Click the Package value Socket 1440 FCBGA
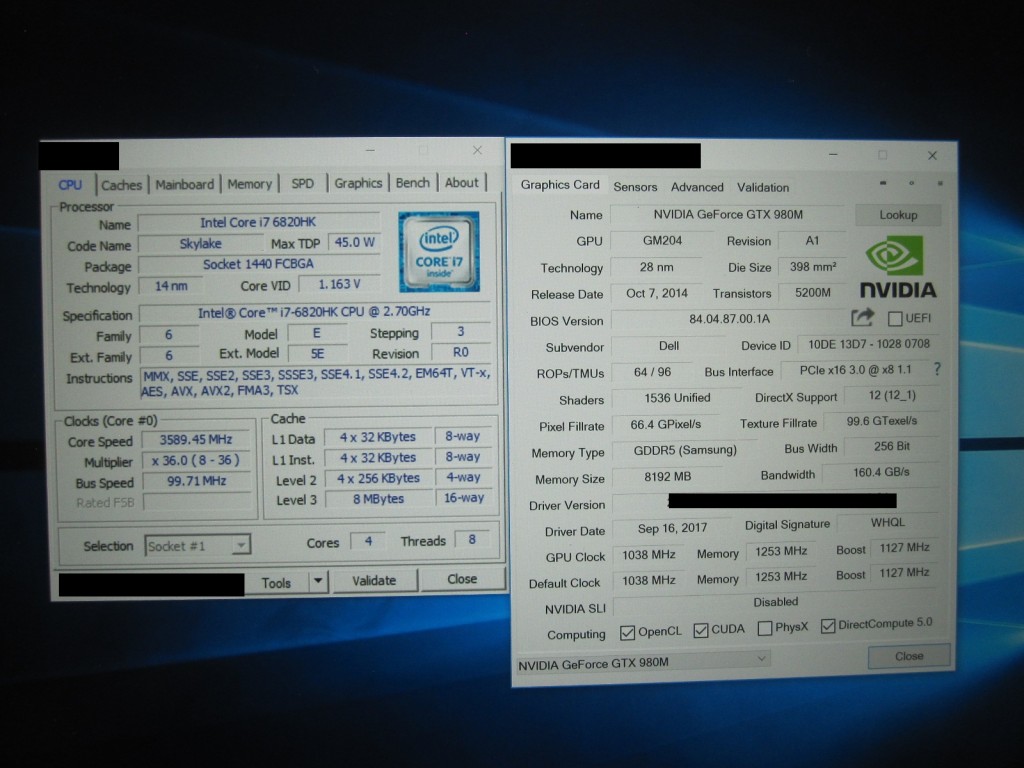 [x=258, y=264]
